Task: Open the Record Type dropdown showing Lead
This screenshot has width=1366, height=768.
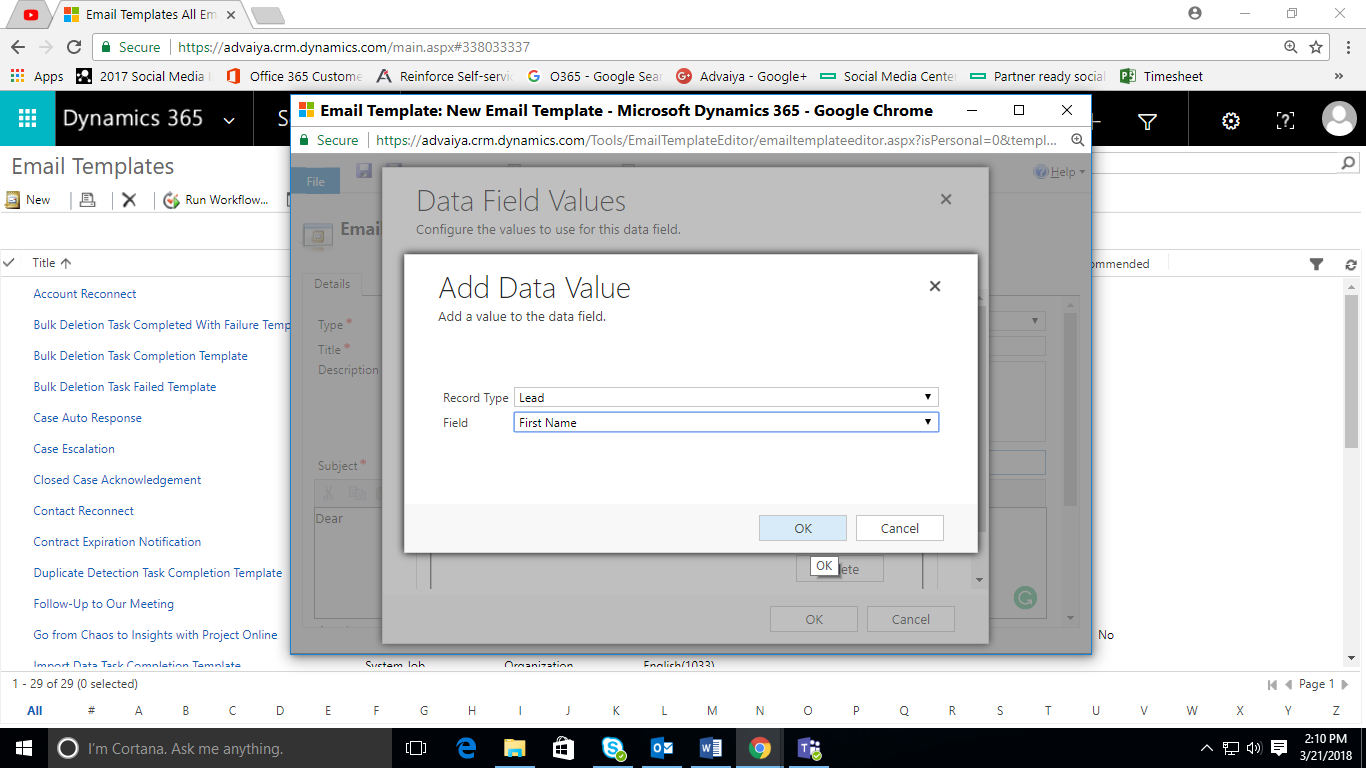Action: tap(726, 397)
